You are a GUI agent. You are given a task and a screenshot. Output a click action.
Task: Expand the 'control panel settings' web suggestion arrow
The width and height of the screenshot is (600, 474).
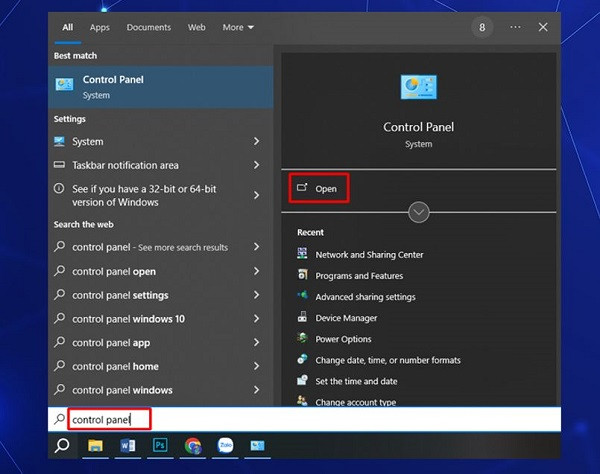pyautogui.click(x=256, y=295)
